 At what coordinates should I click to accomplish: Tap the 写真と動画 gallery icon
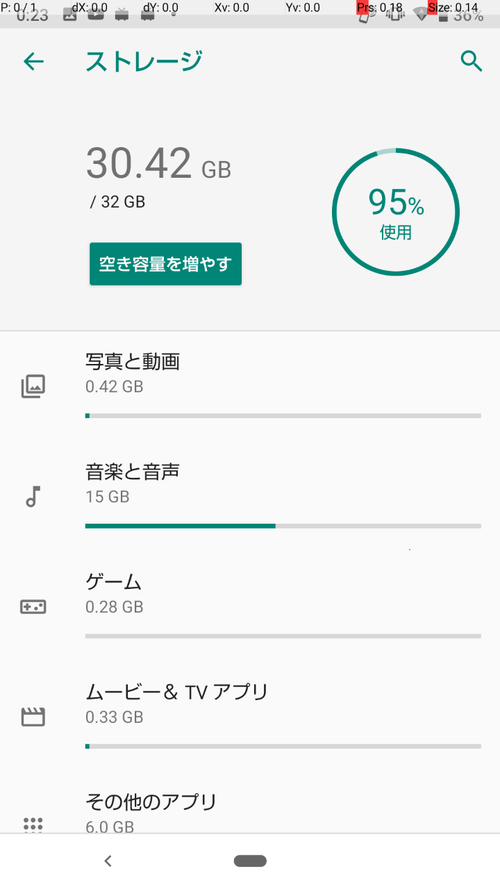coord(33,387)
